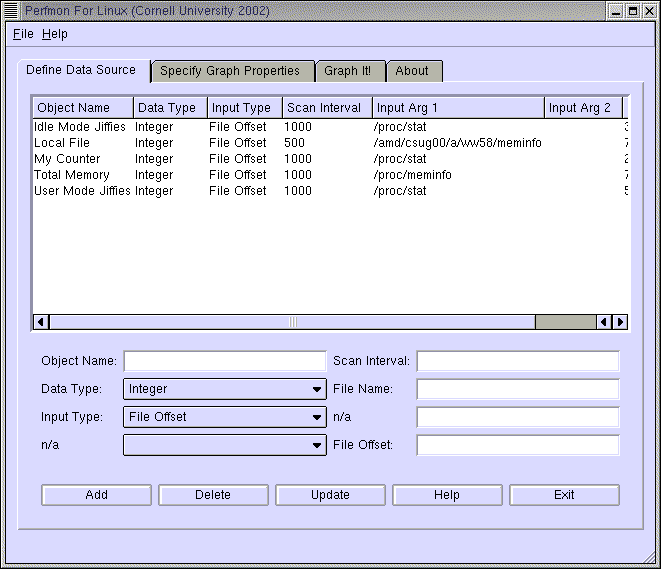Screen dimensions: 661x569
Task: Switch to Specify Graph Properties tab
Action: pyautogui.click(x=230, y=71)
